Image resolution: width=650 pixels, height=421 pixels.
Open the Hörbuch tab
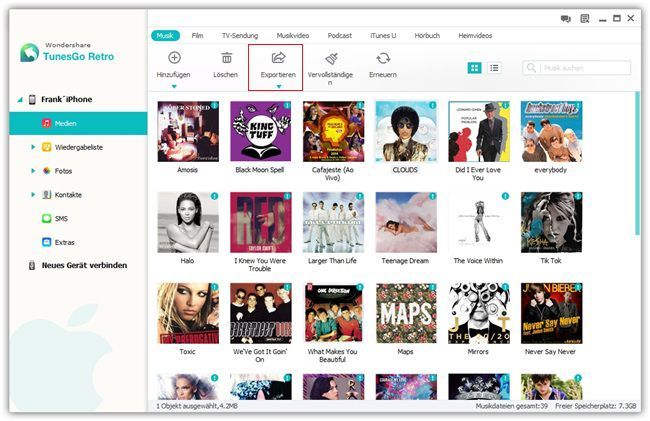[x=427, y=36]
